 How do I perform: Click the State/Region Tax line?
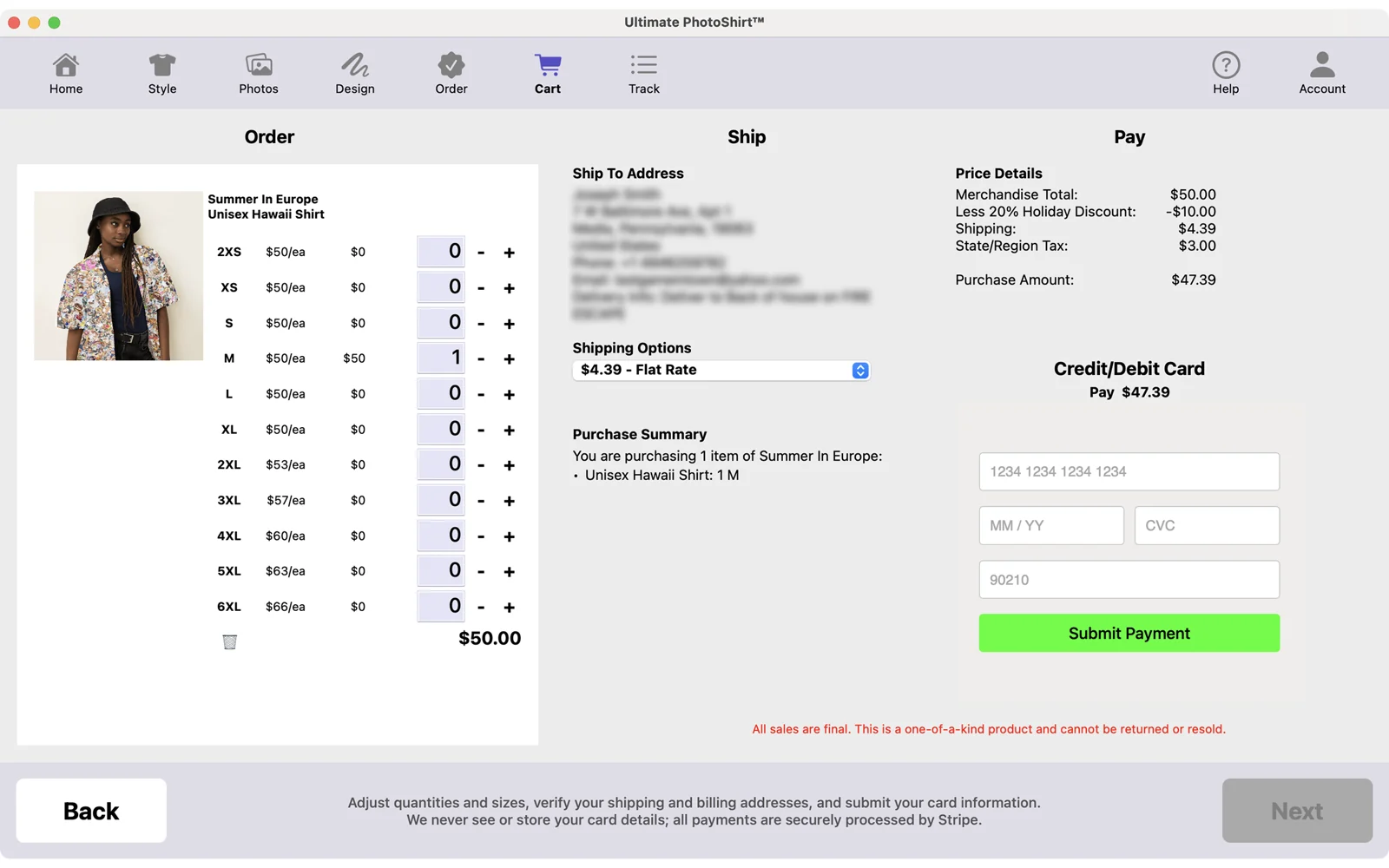[1085, 247]
